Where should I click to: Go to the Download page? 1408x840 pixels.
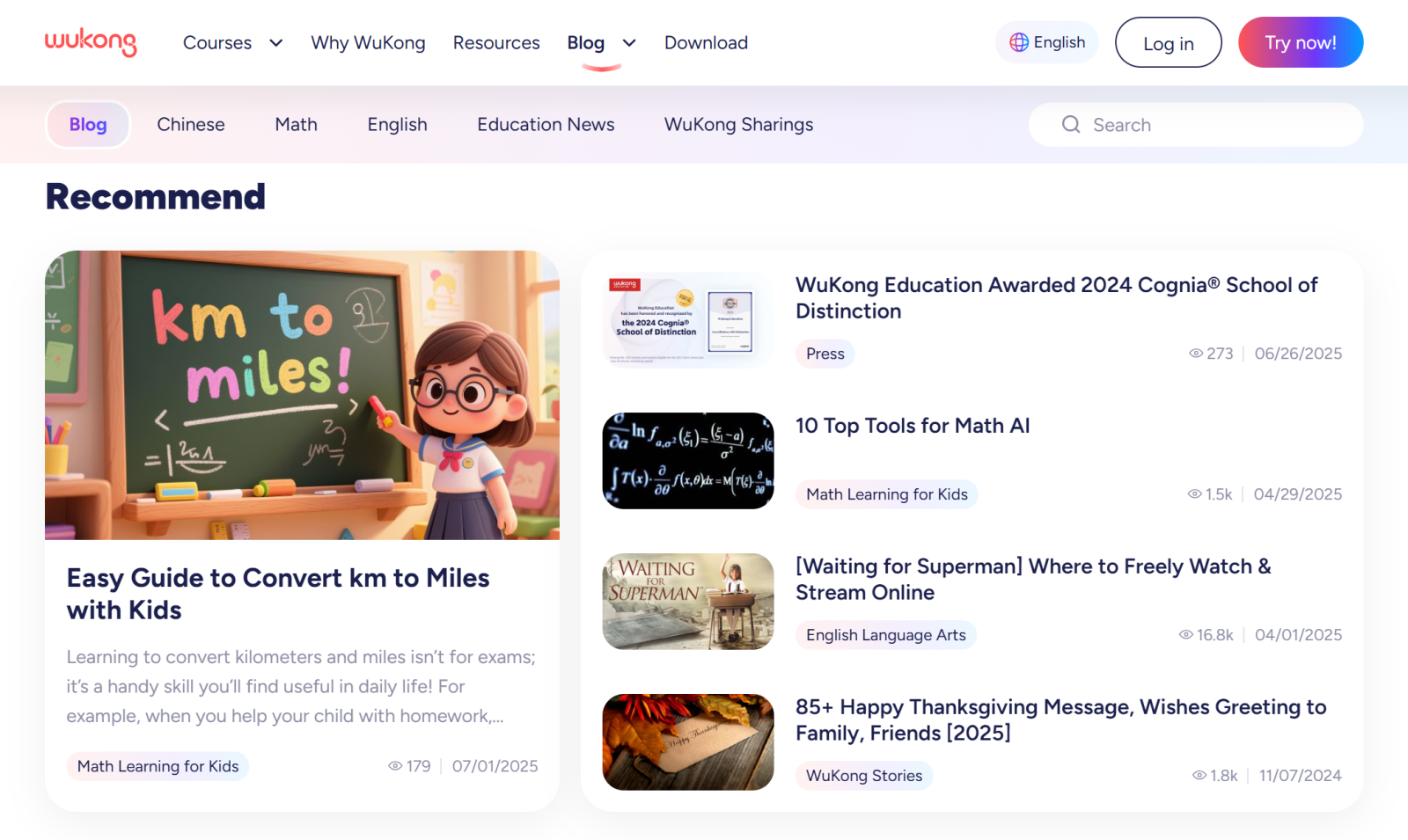[x=706, y=42]
